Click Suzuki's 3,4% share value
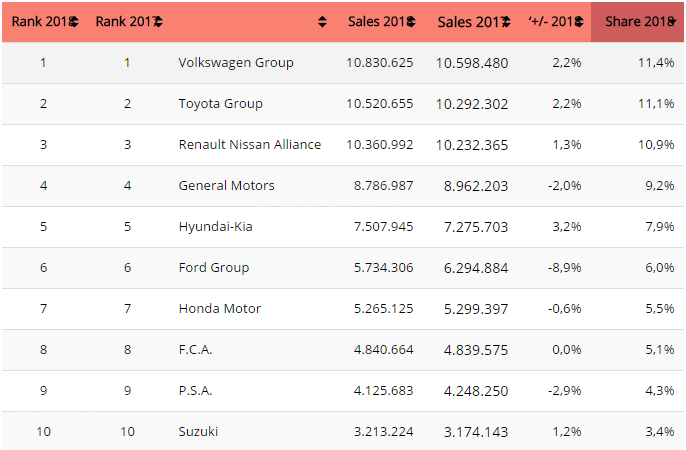 (x=660, y=432)
